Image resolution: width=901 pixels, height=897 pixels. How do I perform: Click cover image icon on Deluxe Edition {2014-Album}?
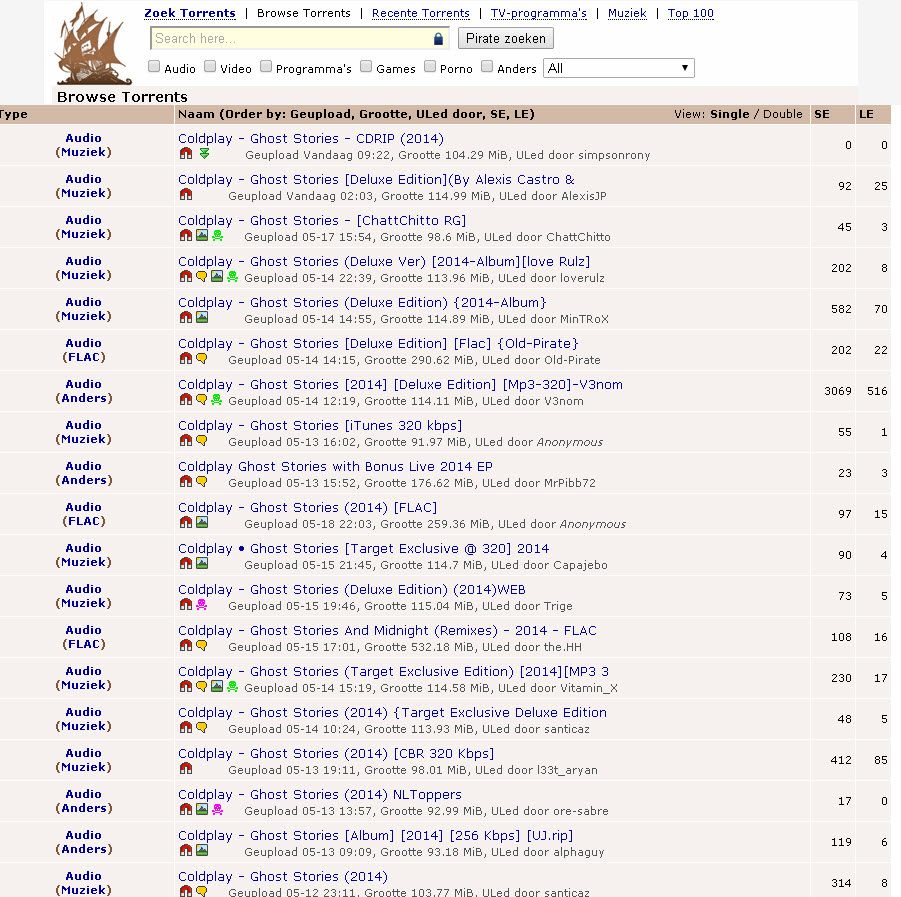(x=201, y=319)
